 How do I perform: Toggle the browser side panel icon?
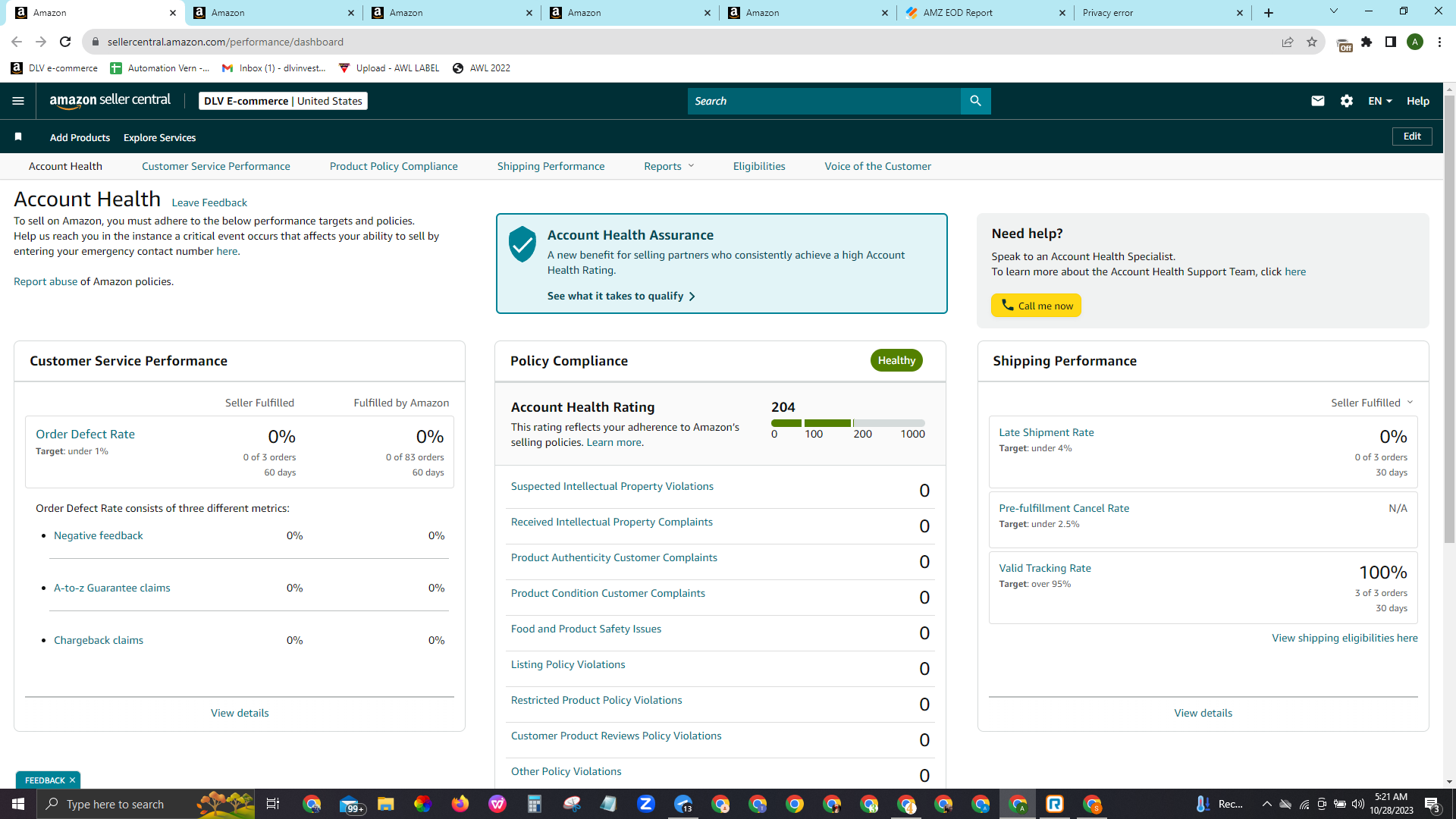pos(1391,42)
